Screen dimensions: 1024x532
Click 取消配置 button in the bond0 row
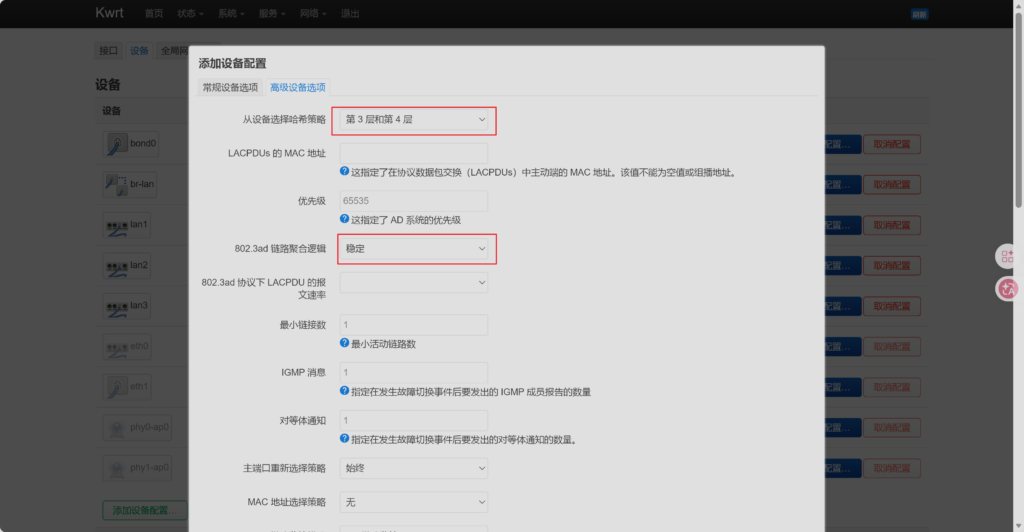[x=891, y=144]
